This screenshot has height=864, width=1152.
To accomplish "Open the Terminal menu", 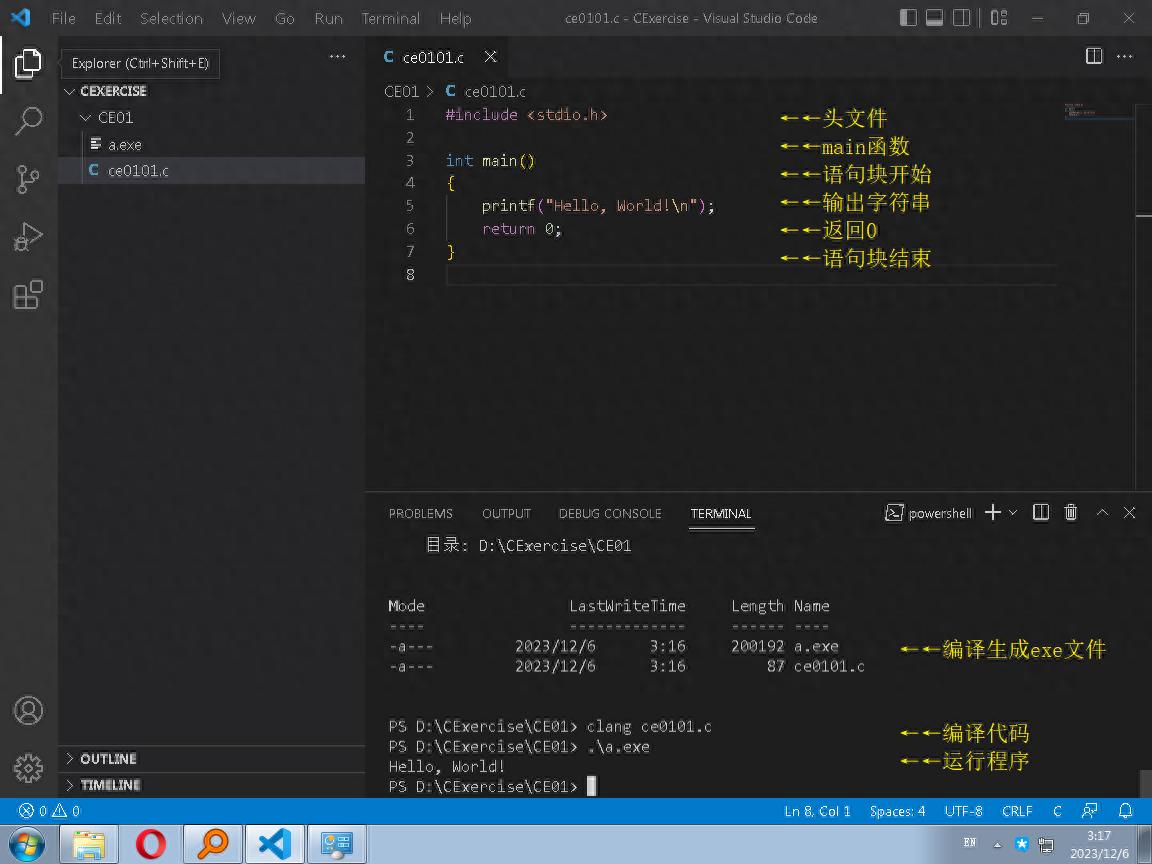I will (390, 18).
